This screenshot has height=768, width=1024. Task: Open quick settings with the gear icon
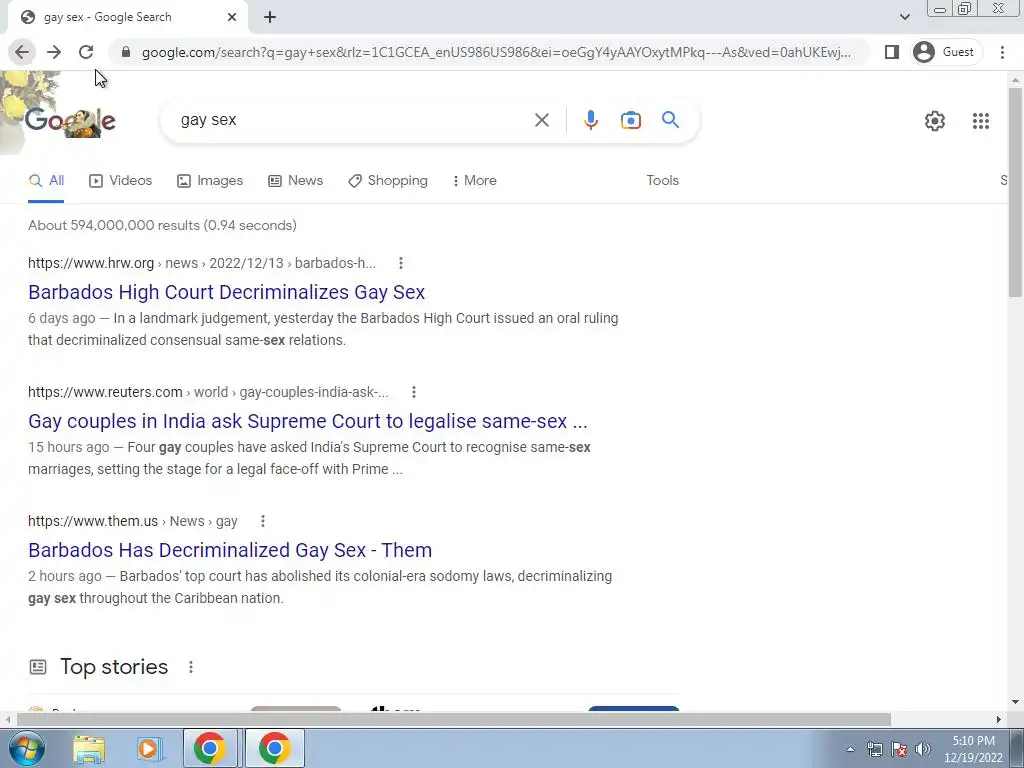pyautogui.click(x=935, y=121)
